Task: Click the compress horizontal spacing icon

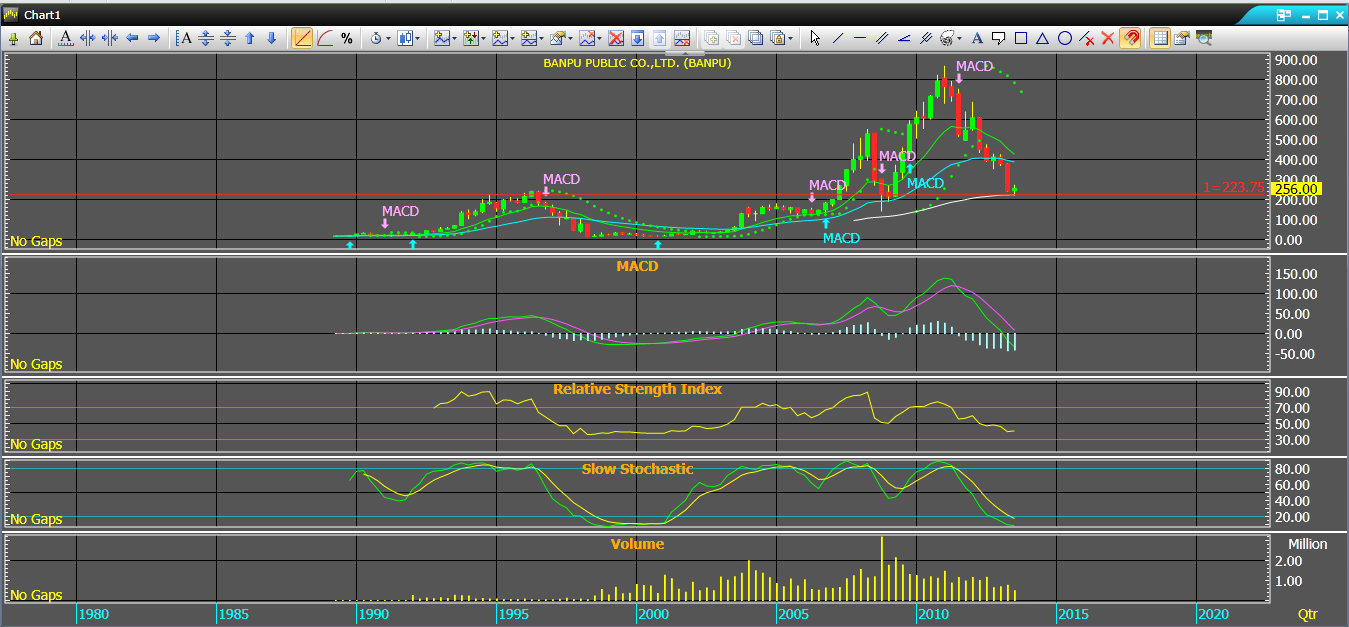Action: coord(110,38)
